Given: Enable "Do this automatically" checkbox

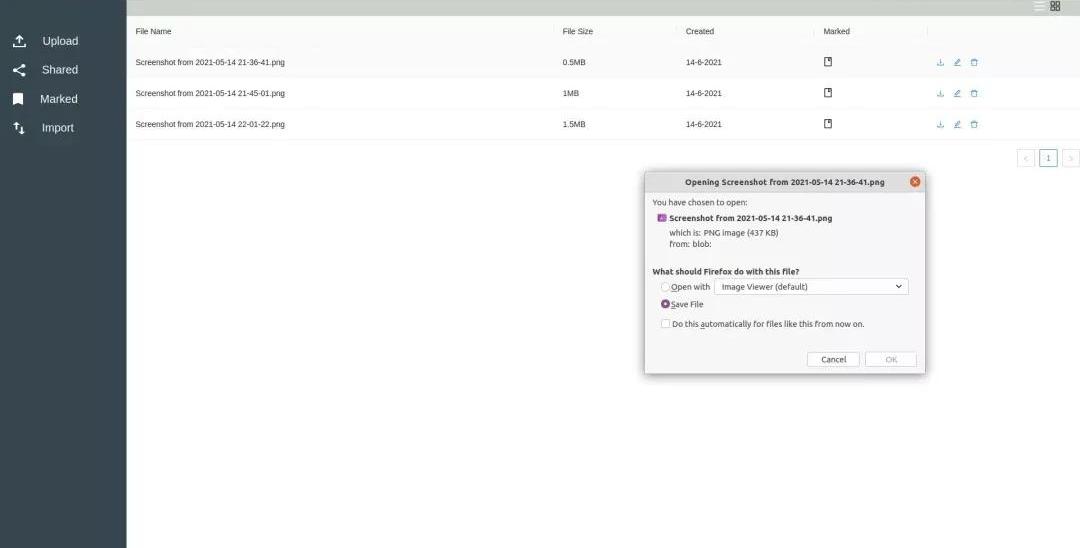Looking at the screenshot, I should (x=666, y=324).
